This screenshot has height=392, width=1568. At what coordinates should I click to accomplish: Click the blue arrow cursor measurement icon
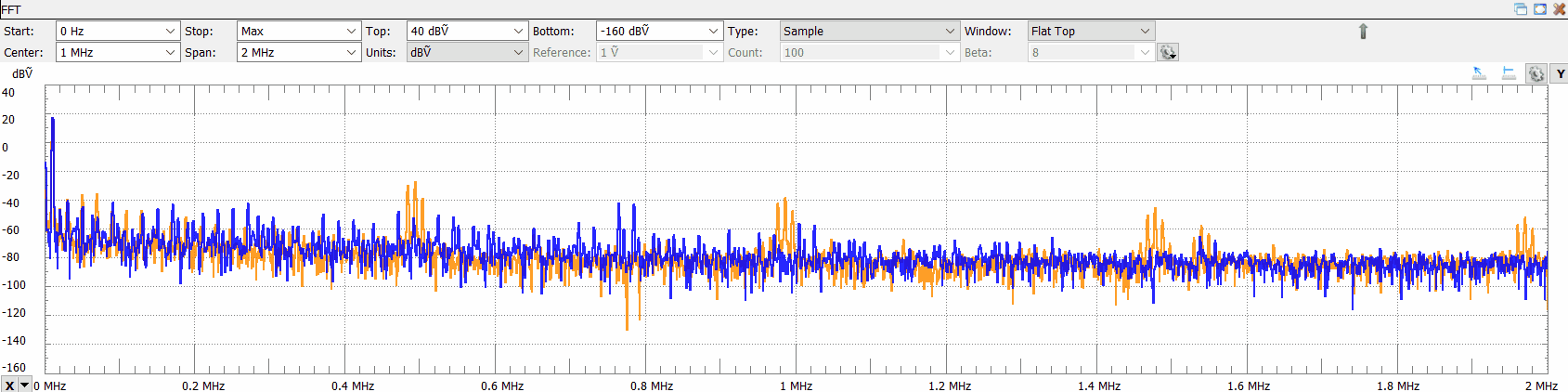click(x=1480, y=73)
